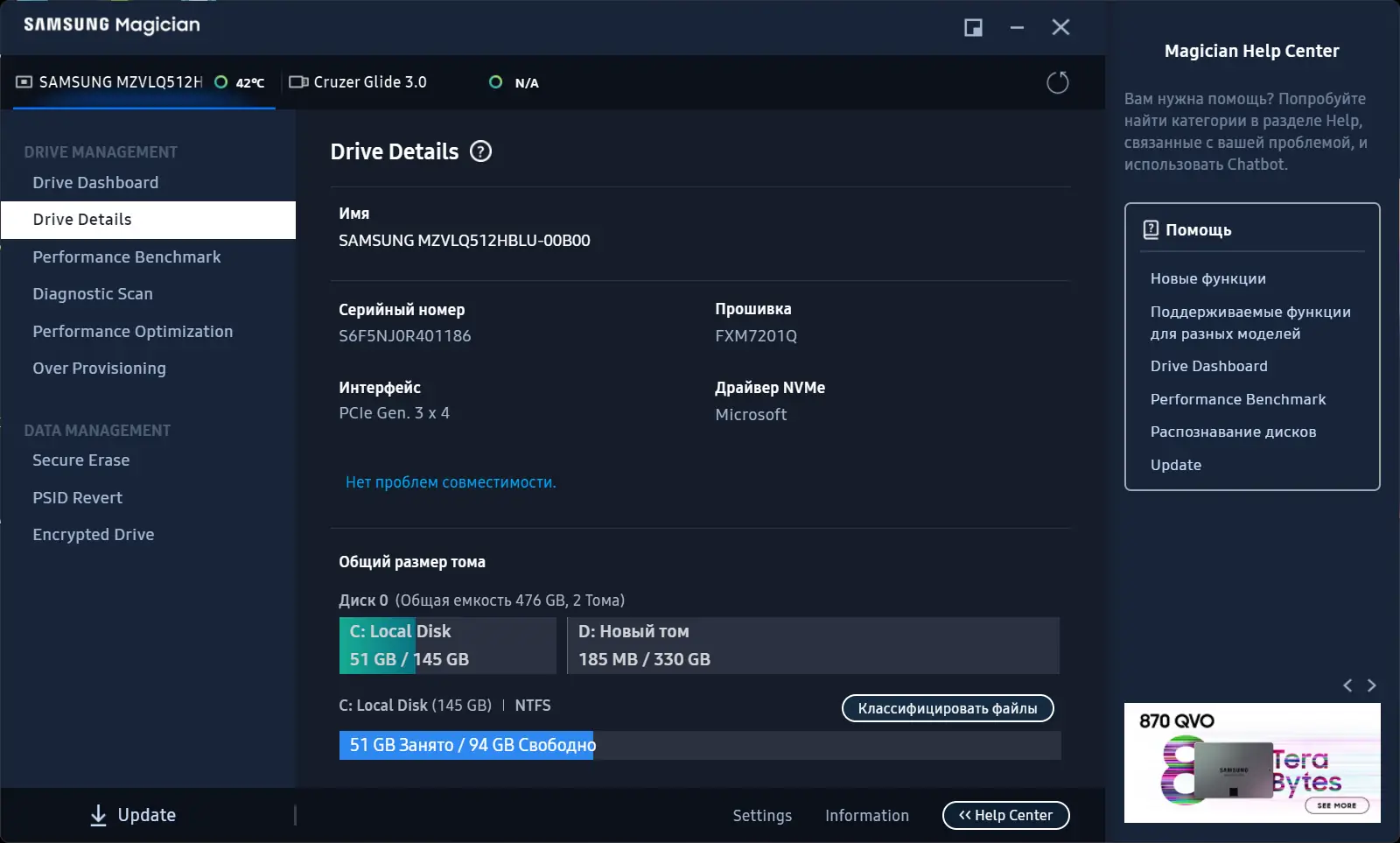
Task: Click the Cruzer Glide 3.0 USB drive icon
Action: [298, 82]
